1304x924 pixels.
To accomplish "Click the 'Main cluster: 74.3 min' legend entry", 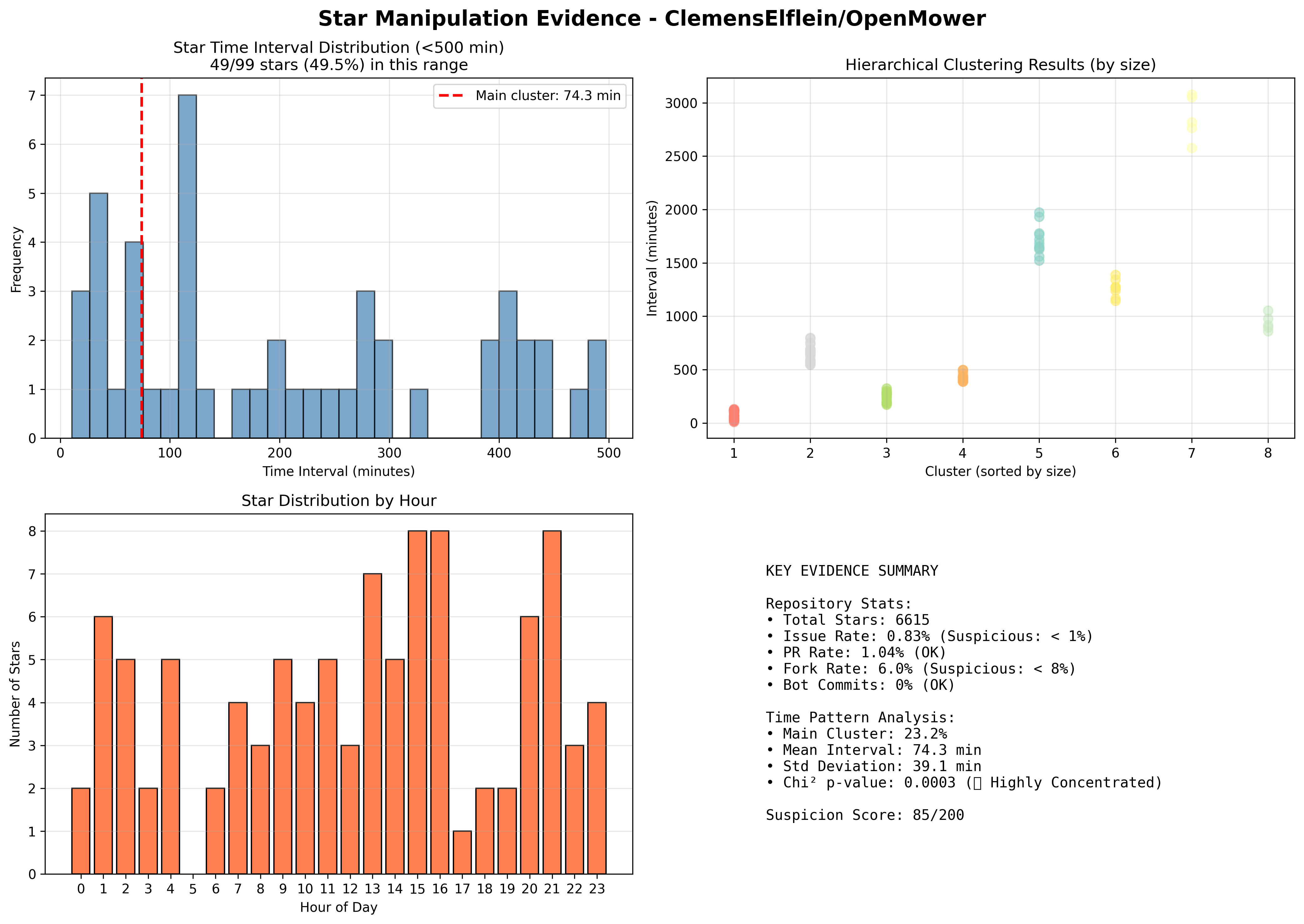I will (530, 96).
